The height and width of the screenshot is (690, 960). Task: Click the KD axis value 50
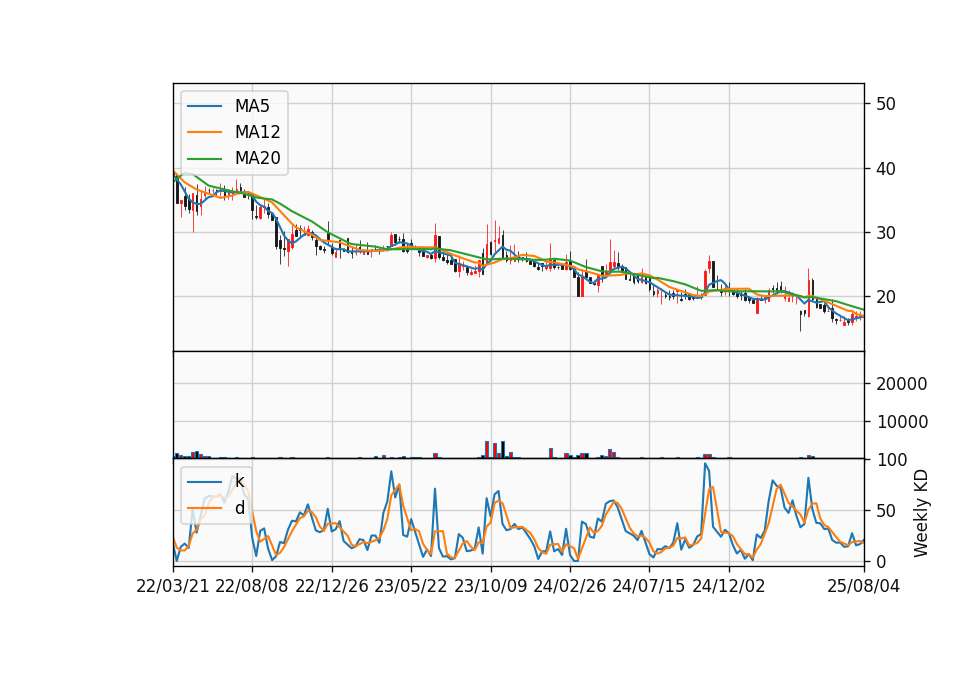(886, 511)
